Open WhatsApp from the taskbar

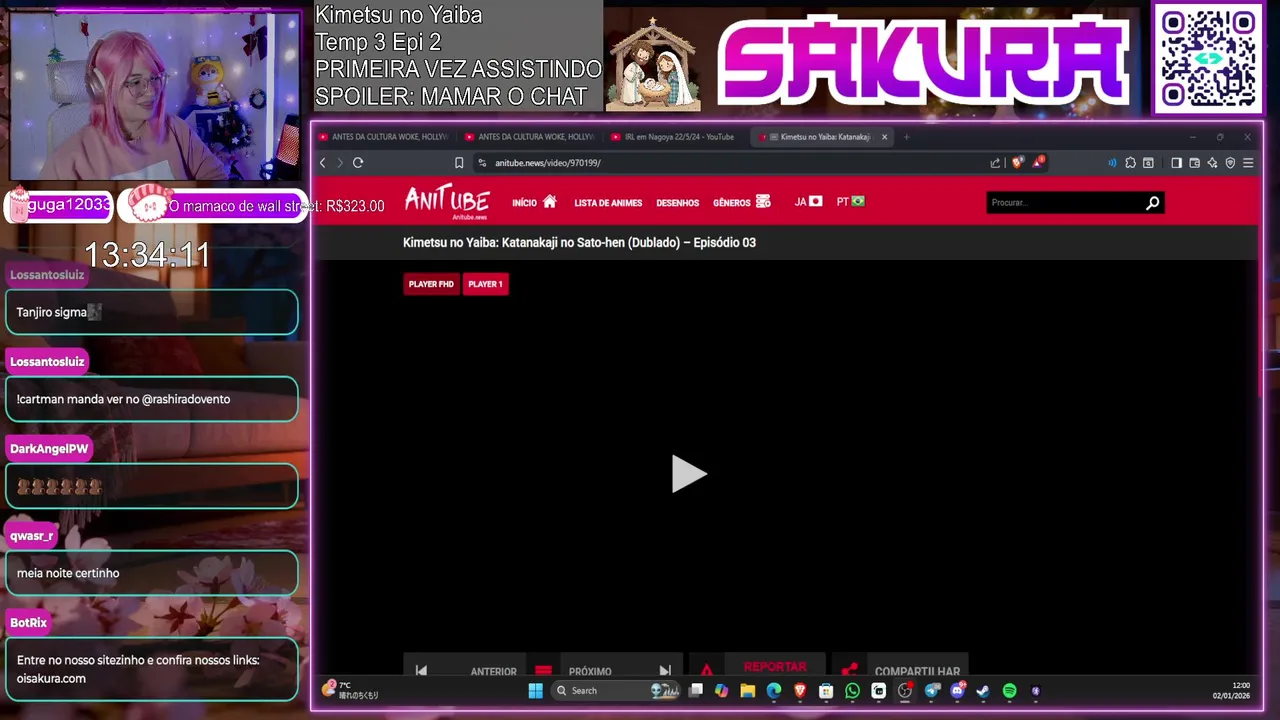point(852,691)
